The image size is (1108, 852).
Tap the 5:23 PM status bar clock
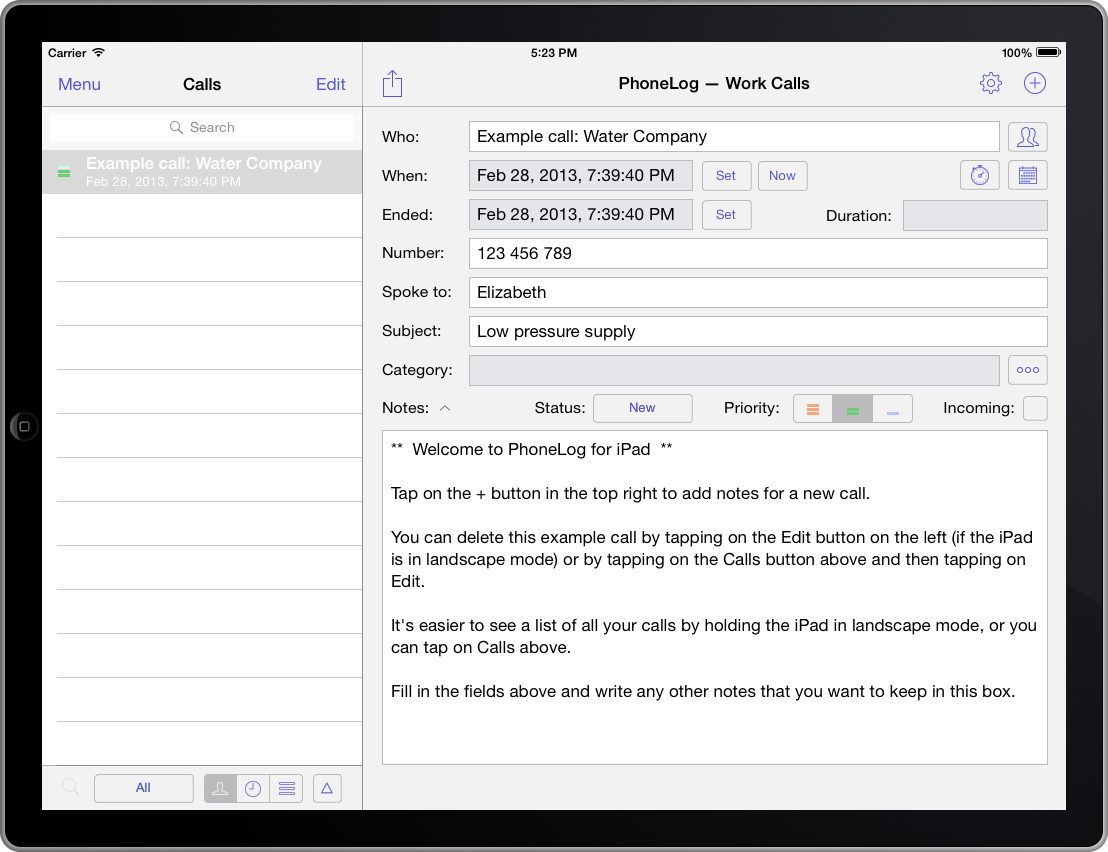point(554,53)
